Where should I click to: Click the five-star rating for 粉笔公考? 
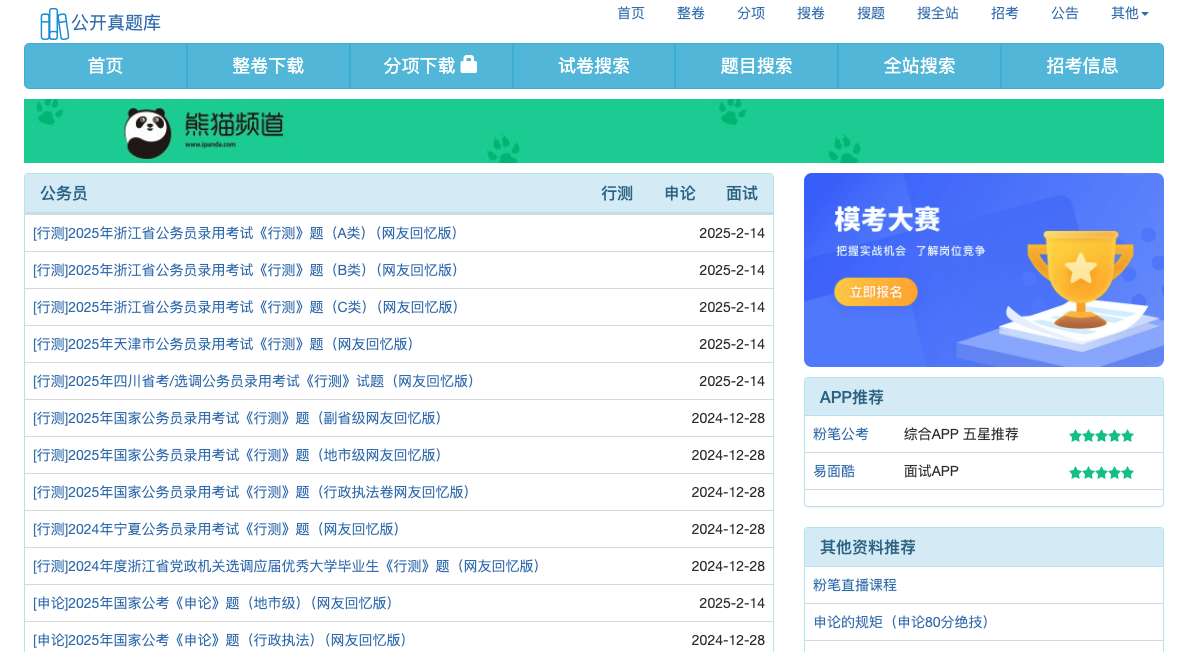(1101, 435)
